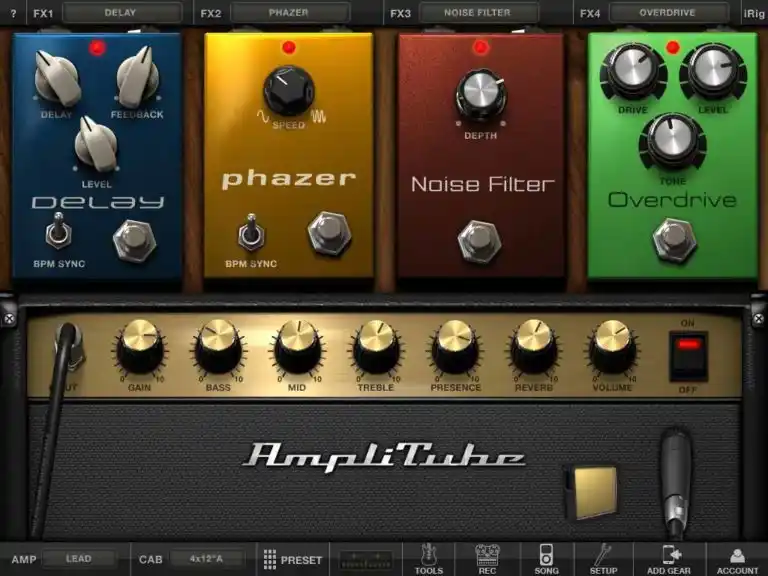Click the AMP label in bottom bar
Viewport: 768px width, 576px height.
[x=24, y=559]
